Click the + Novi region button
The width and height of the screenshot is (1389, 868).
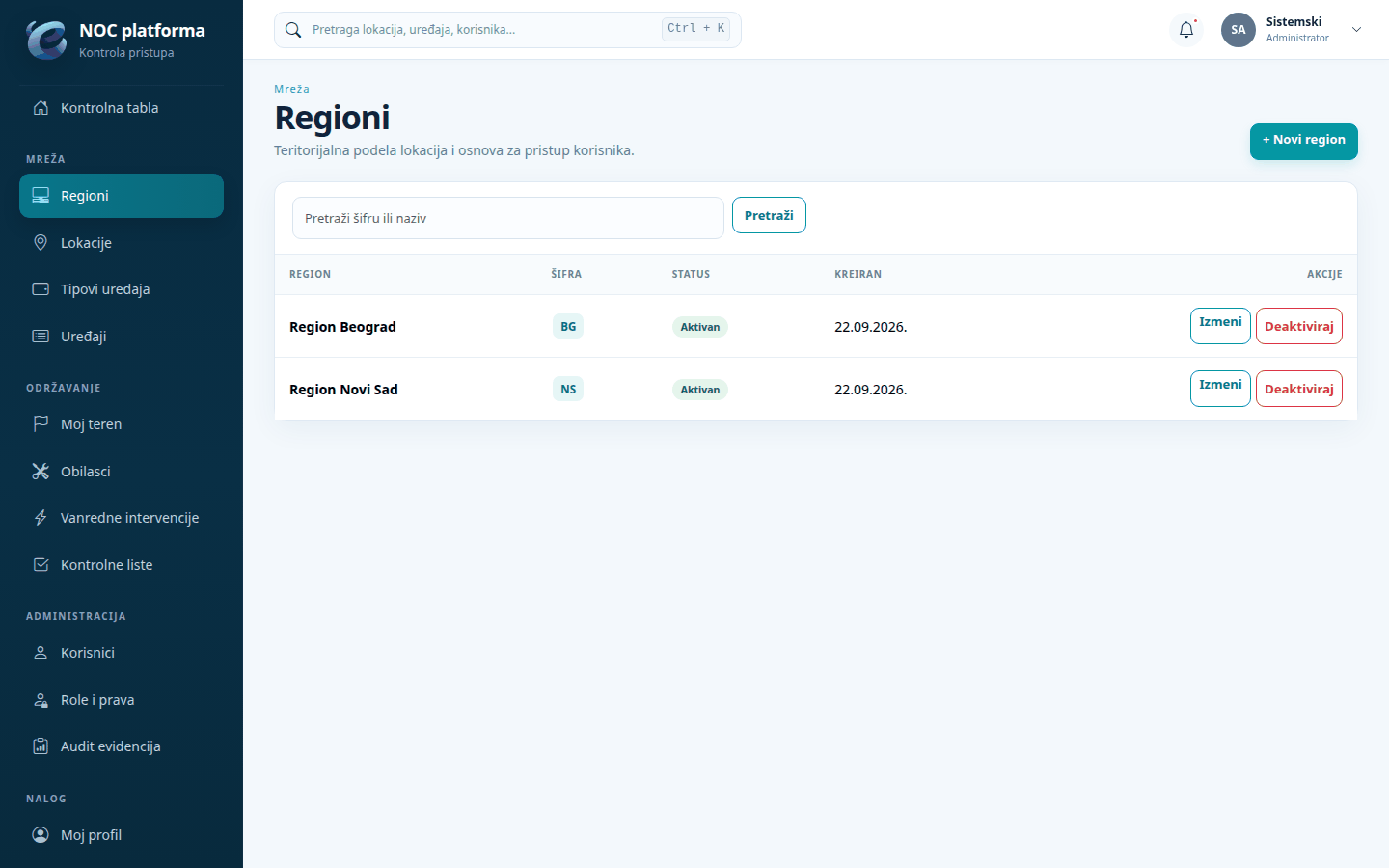tap(1304, 141)
